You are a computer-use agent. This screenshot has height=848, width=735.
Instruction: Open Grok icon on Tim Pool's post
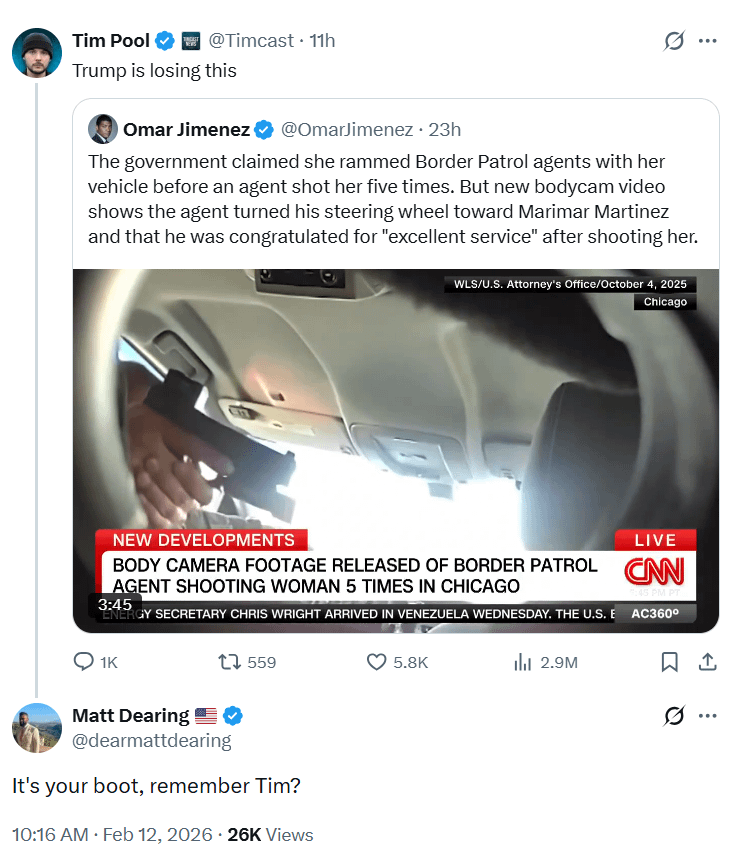[x=674, y=41]
